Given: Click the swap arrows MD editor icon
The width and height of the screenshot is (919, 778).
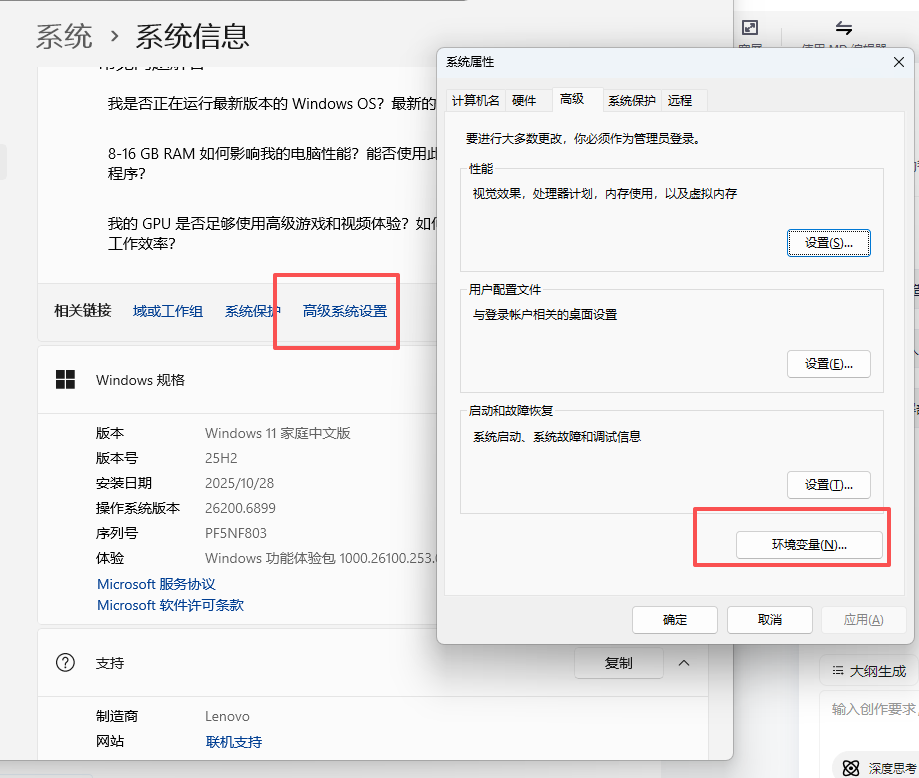Looking at the screenshot, I should 844,28.
